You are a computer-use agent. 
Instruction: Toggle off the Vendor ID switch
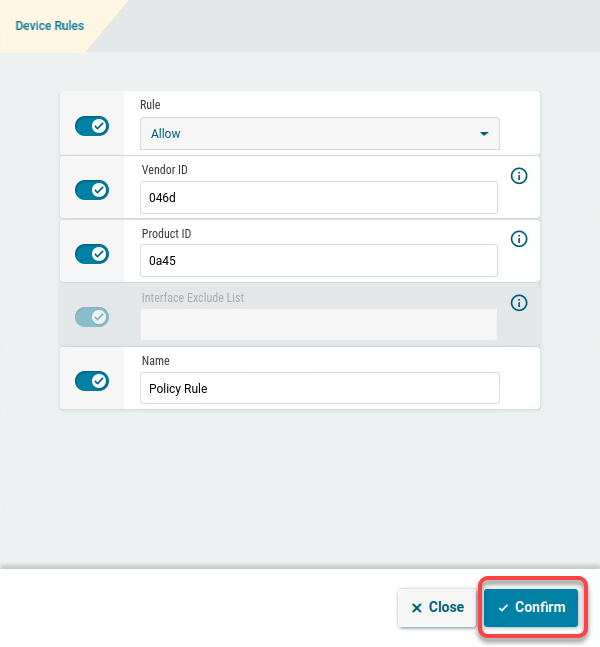pyautogui.click(x=92, y=190)
